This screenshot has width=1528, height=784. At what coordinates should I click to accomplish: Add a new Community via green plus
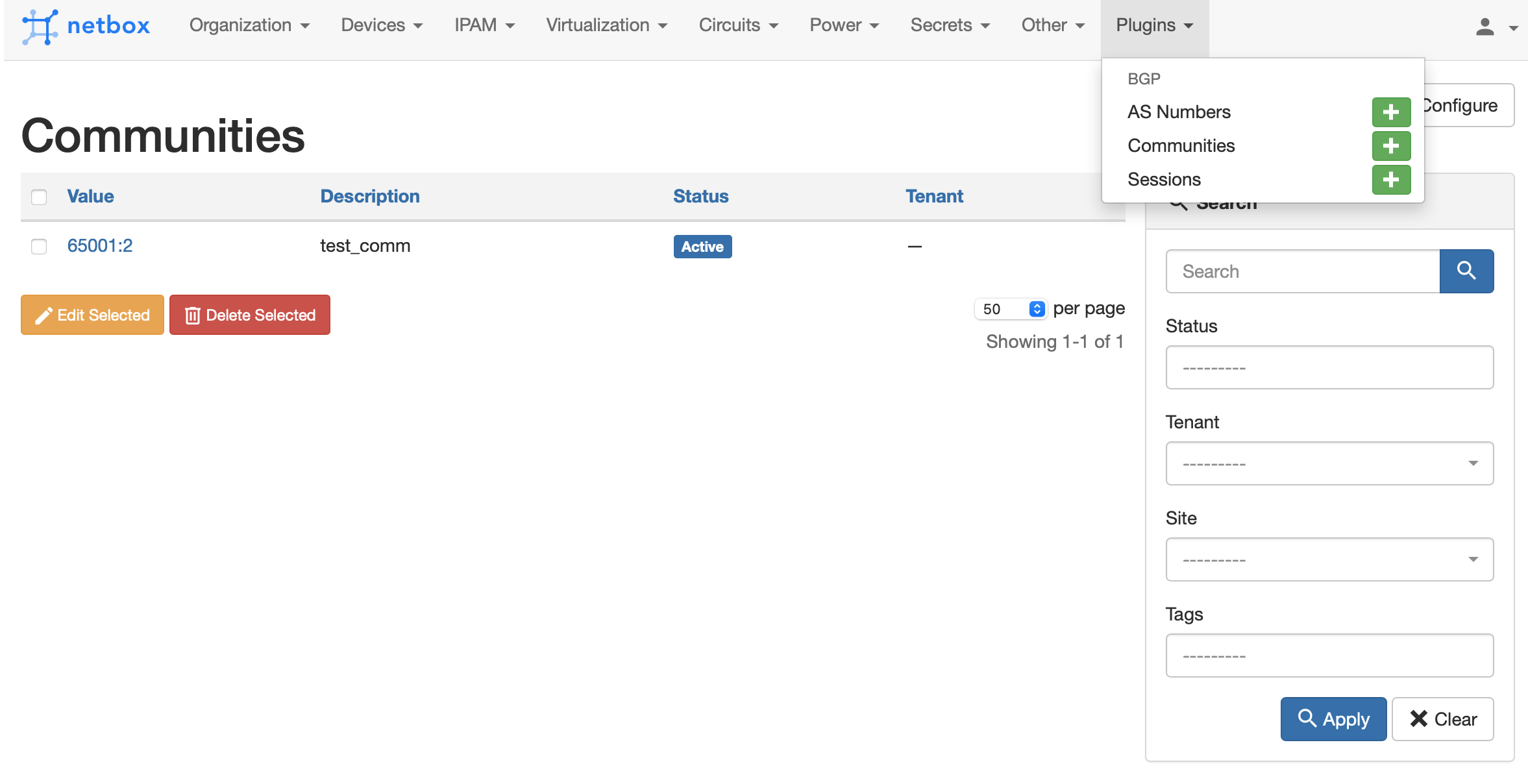point(1390,146)
